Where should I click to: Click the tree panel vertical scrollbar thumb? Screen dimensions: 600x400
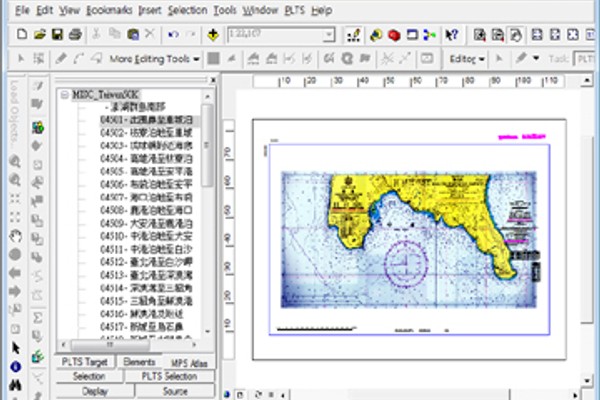point(207,145)
